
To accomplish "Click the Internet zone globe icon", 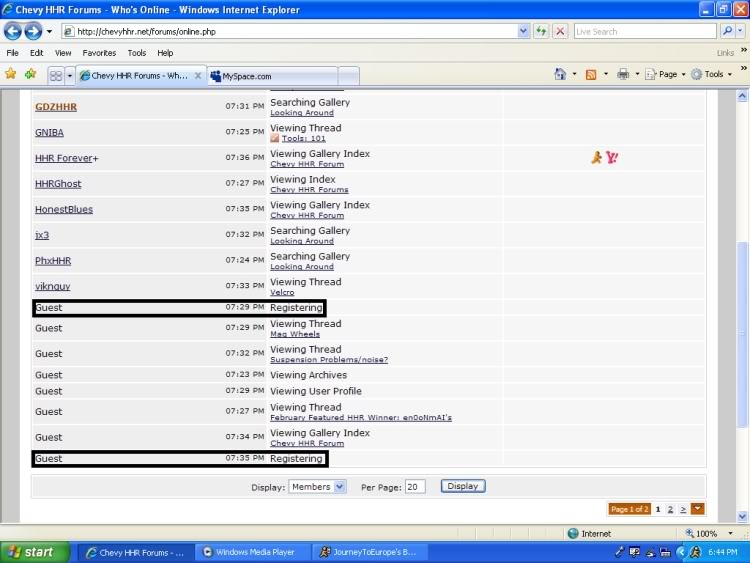I will (573, 533).
